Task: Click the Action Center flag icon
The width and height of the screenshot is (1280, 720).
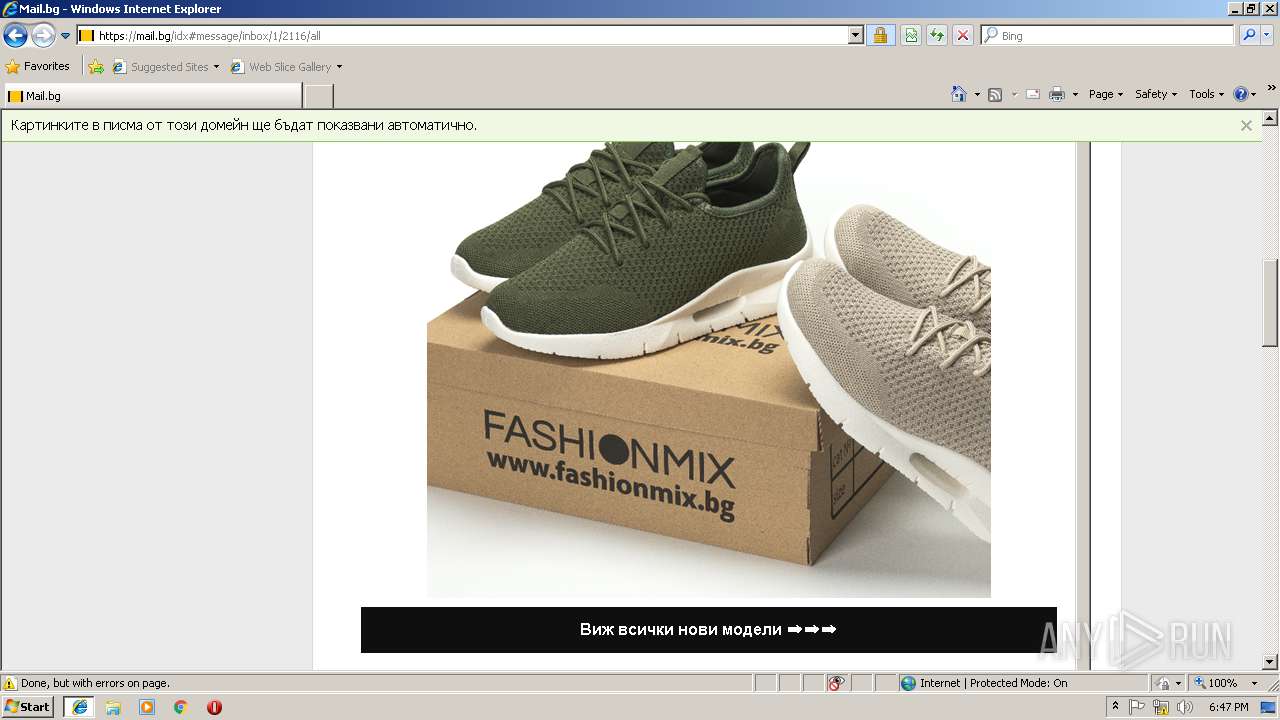Action: (x=1137, y=707)
